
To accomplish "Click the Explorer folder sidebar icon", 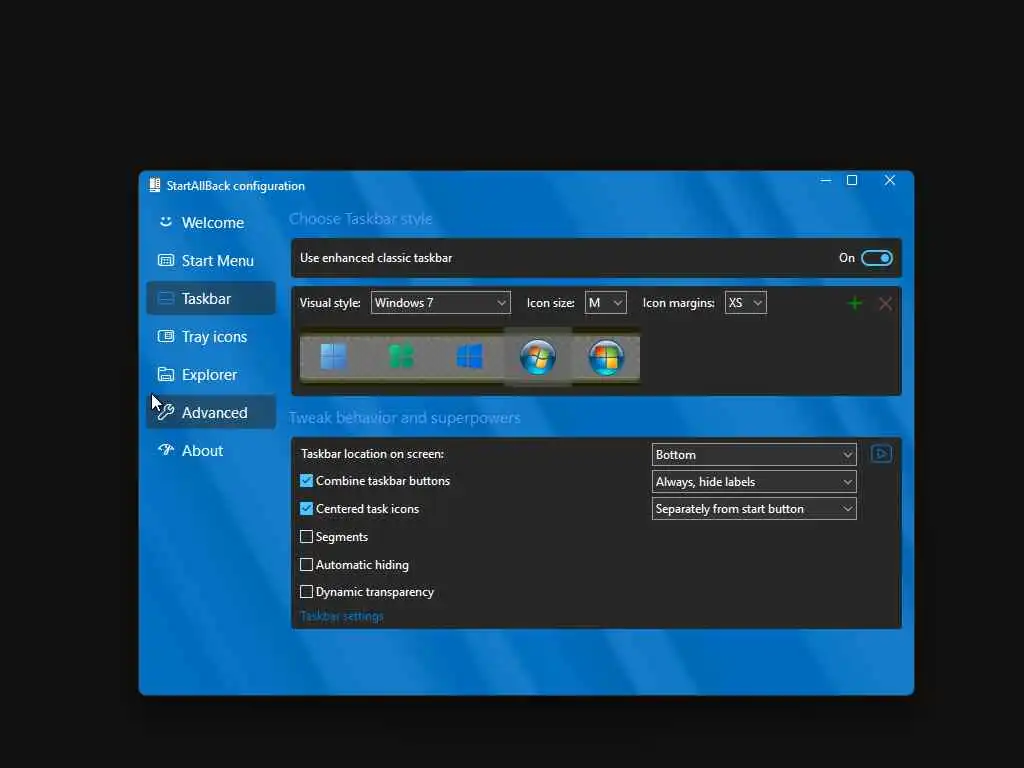I will click(166, 374).
